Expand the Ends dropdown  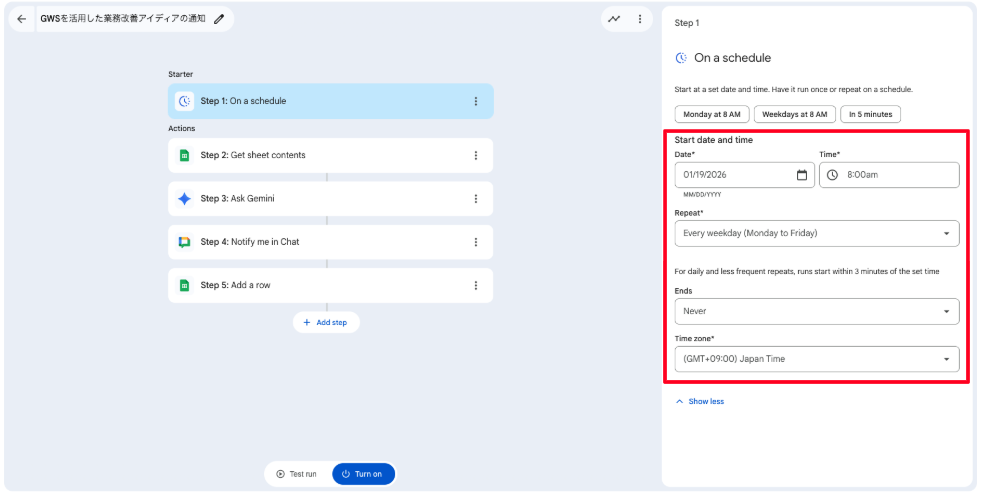816,311
